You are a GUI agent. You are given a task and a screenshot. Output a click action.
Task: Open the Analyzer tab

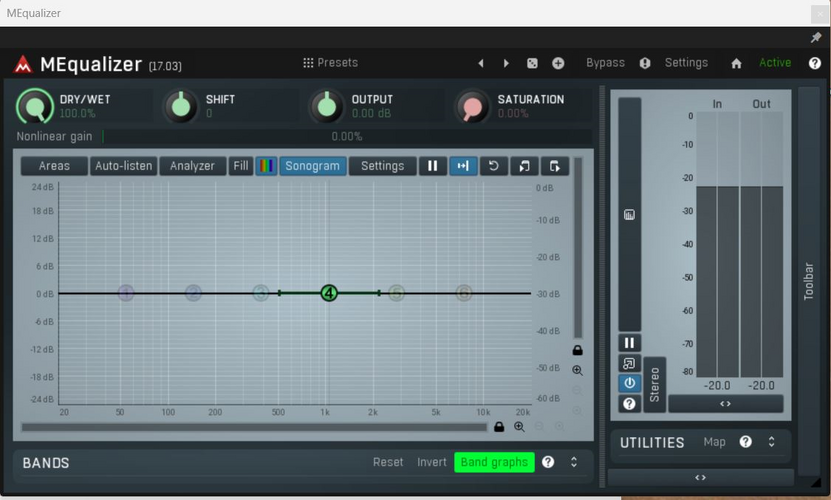tap(192, 166)
